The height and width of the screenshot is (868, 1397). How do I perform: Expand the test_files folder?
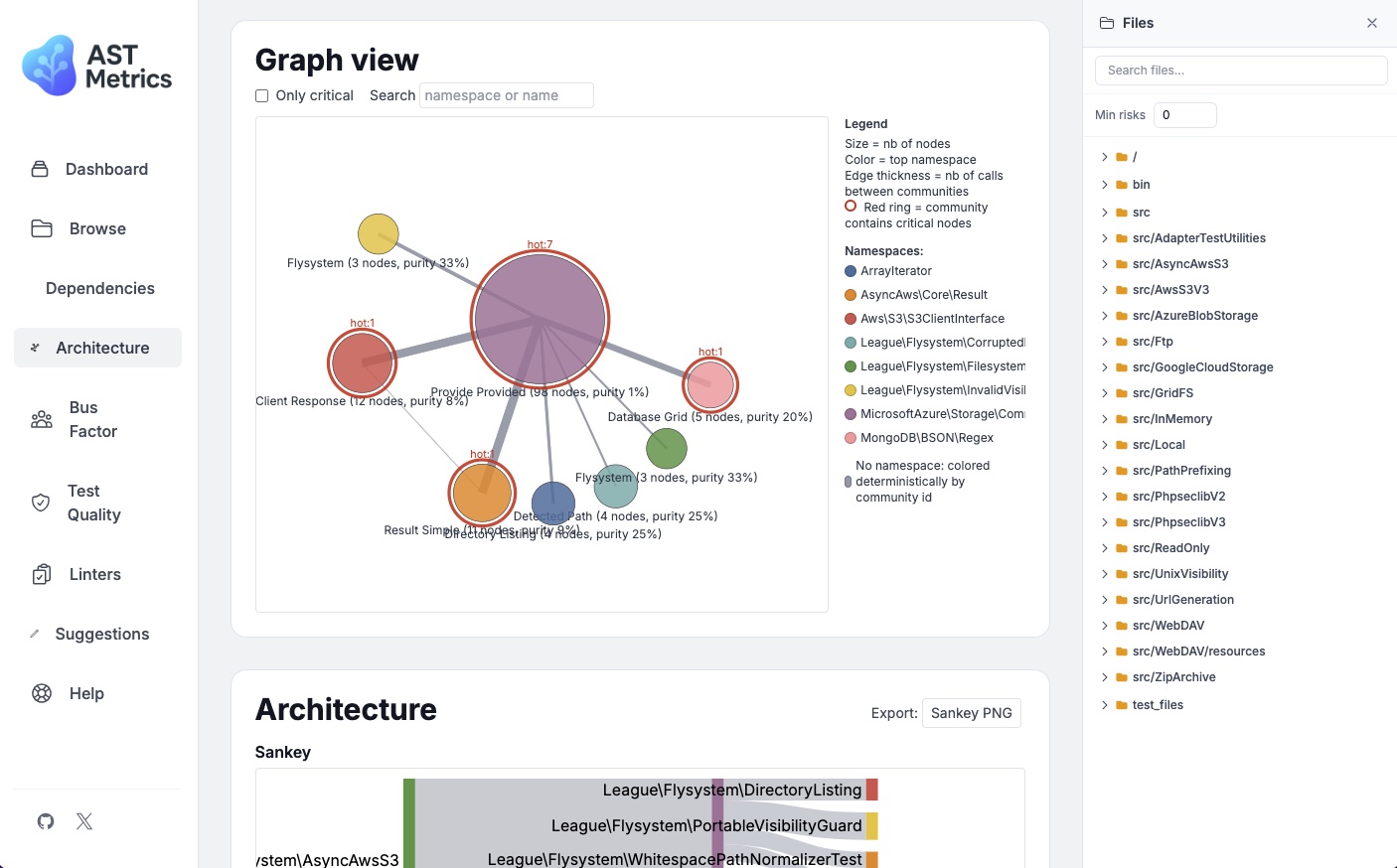[1158, 705]
